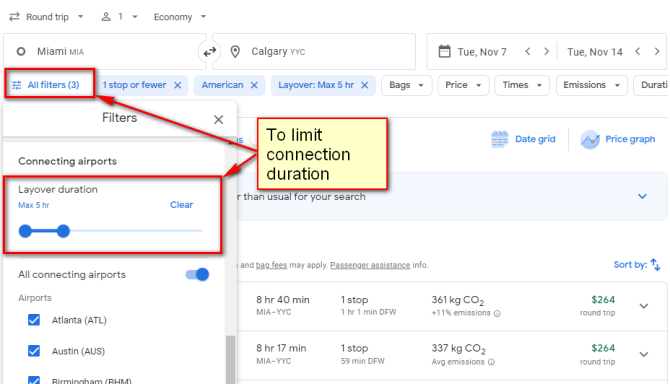Click the Calgary YYC destination field
670x384 pixels.
[x=314, y=52]
